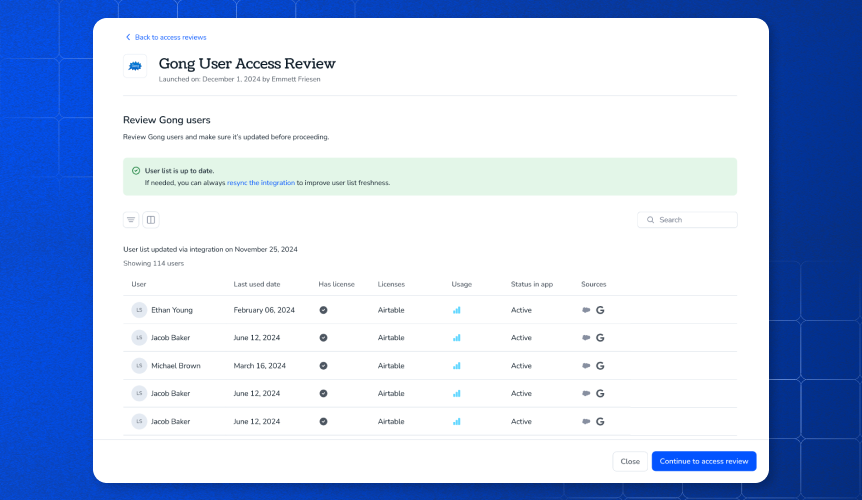Click grey cloud source icon for Michael Brown
Image resolution: width=862 pixels, height=500 pixels.
click(x=586, y=366)
